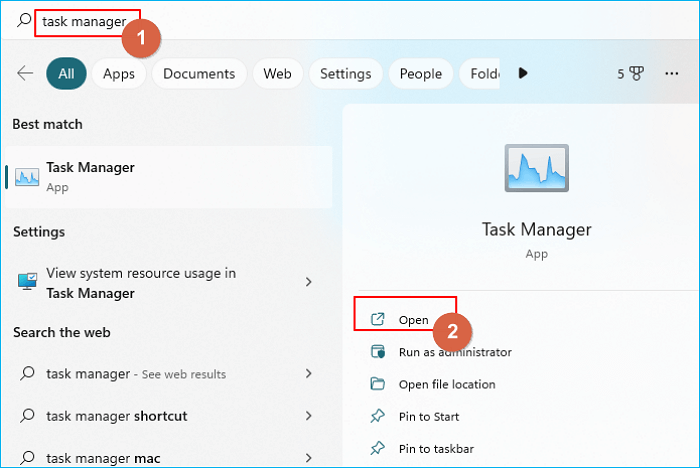Viewport: 700px width, 468px height.
Task: Switch to the Web filter tab
Action: 277,74
